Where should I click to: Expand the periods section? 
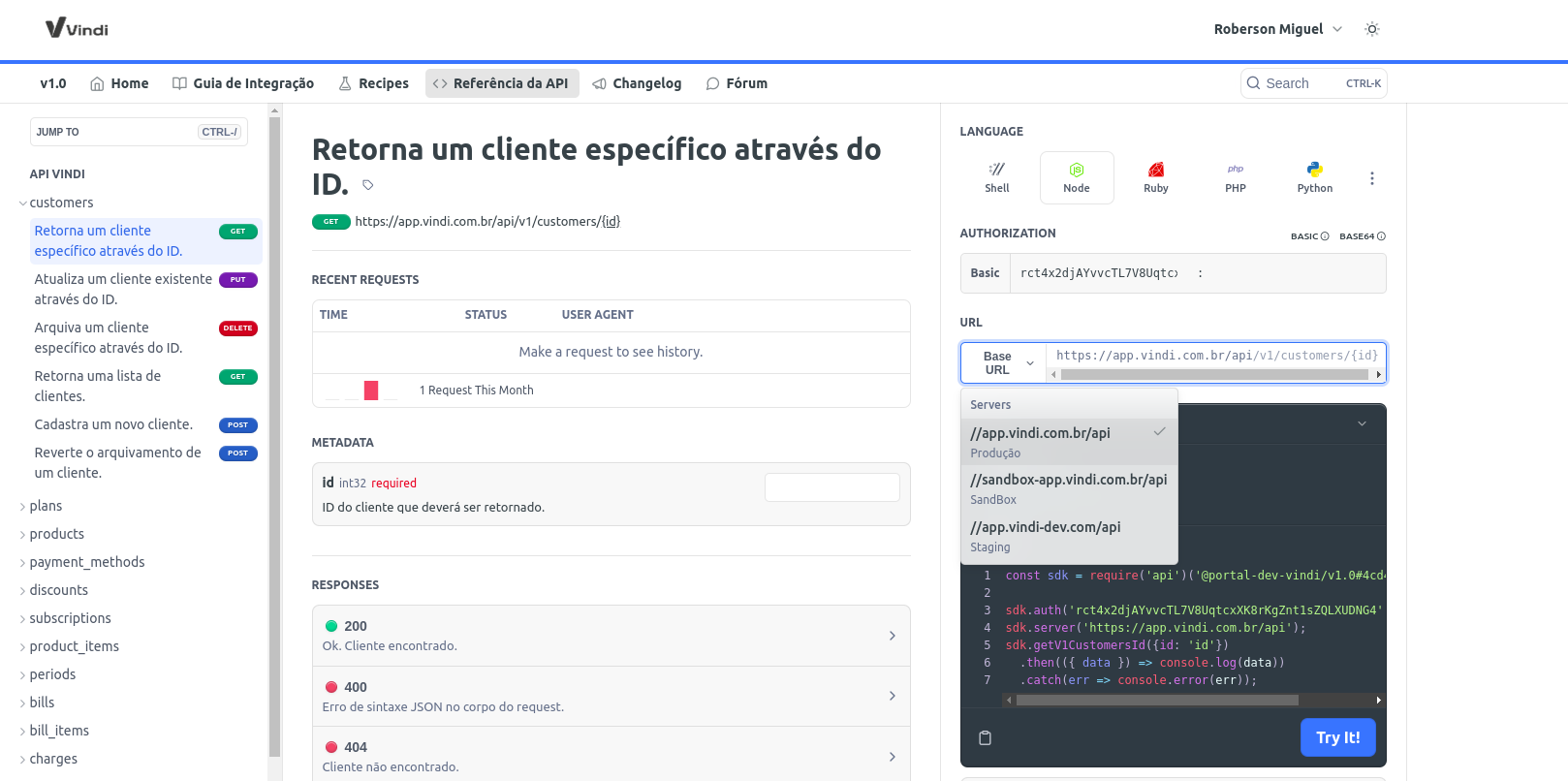[23, 674]
